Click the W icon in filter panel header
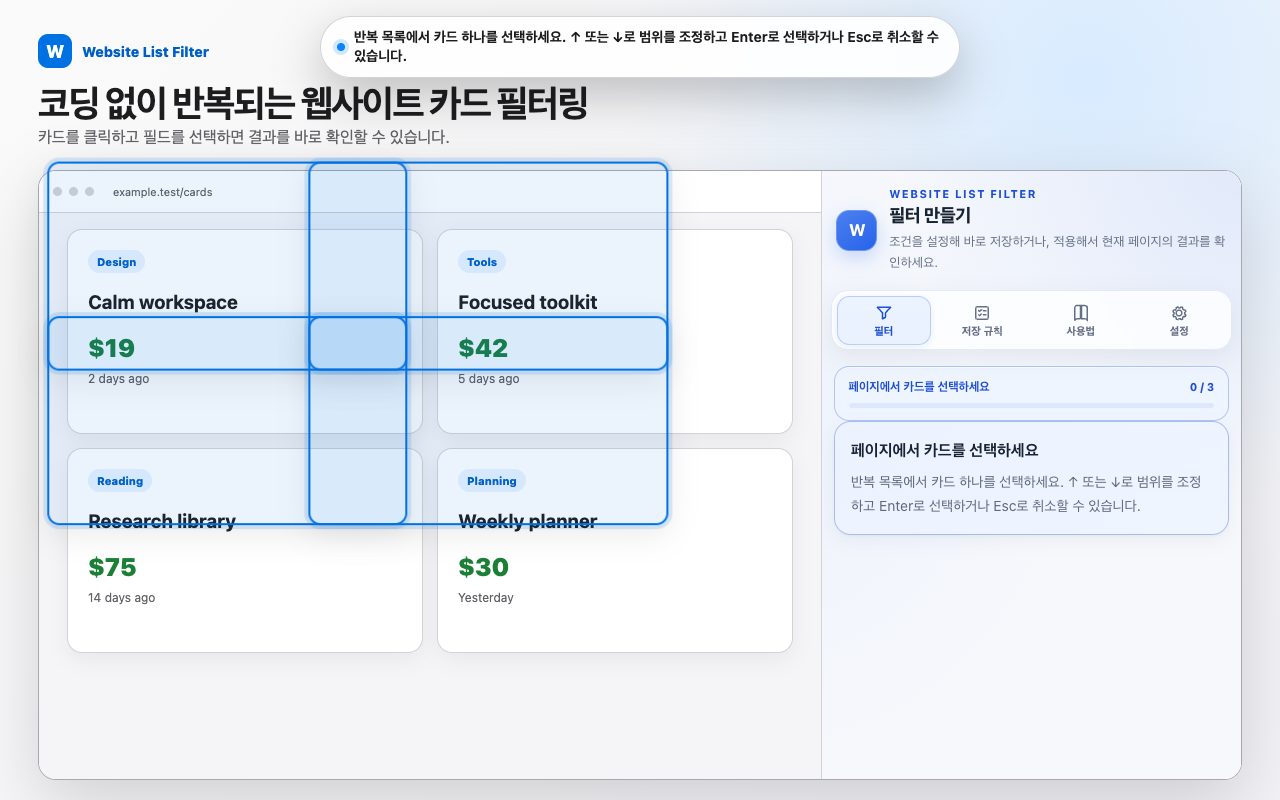1280x800 pixels. (x=857, y=230)
